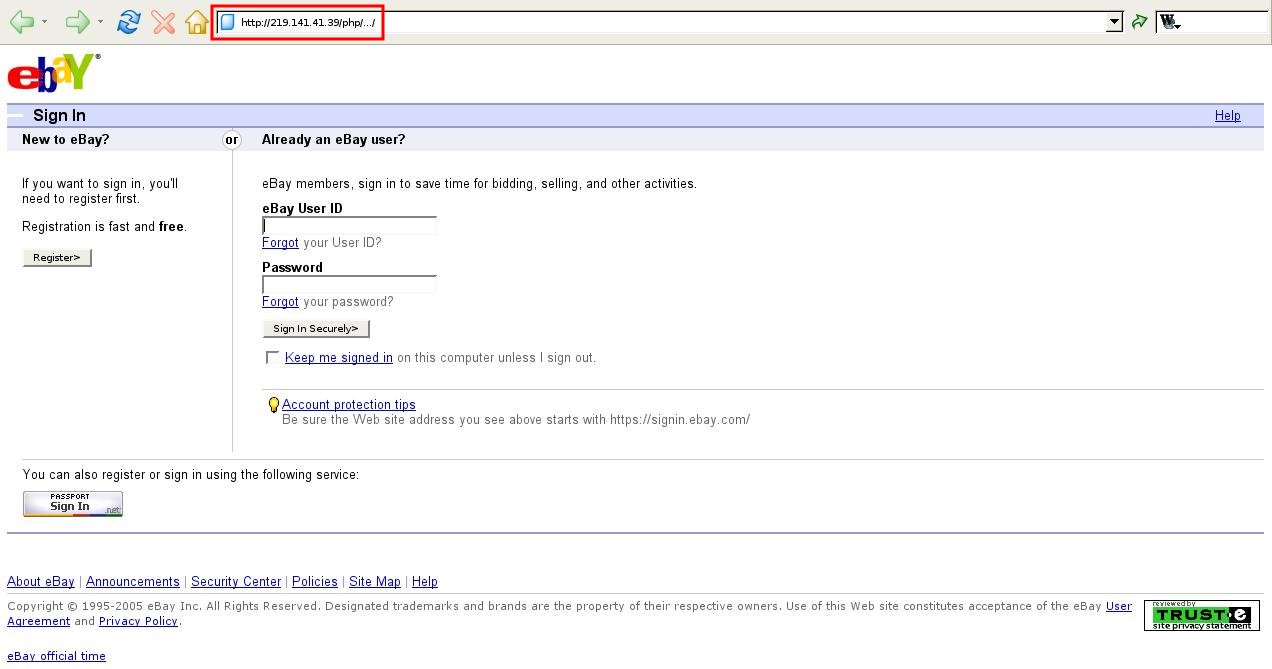1272x669 pixels.
Task: Open the Security Center footer link
Action: 236,582
